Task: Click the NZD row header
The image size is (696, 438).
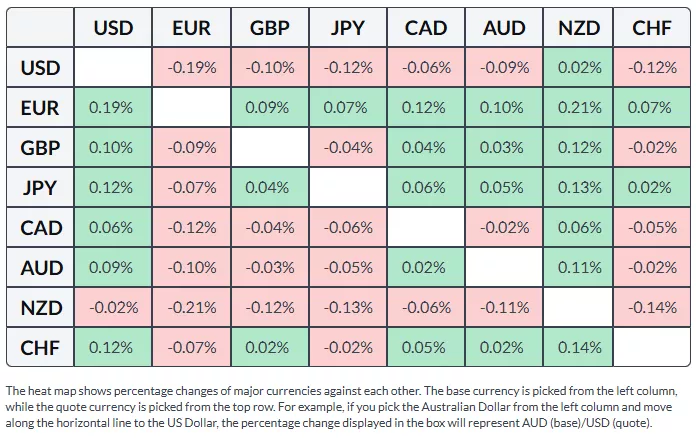Action: (x=41, y=308)
